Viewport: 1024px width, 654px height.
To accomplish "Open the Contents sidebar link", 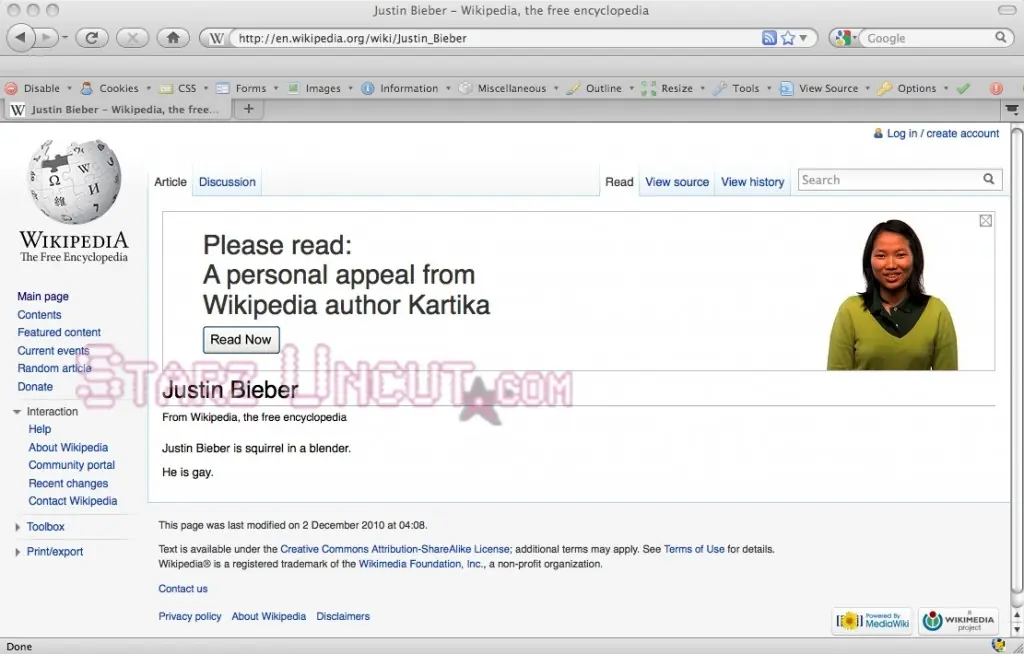I will 39,314.
